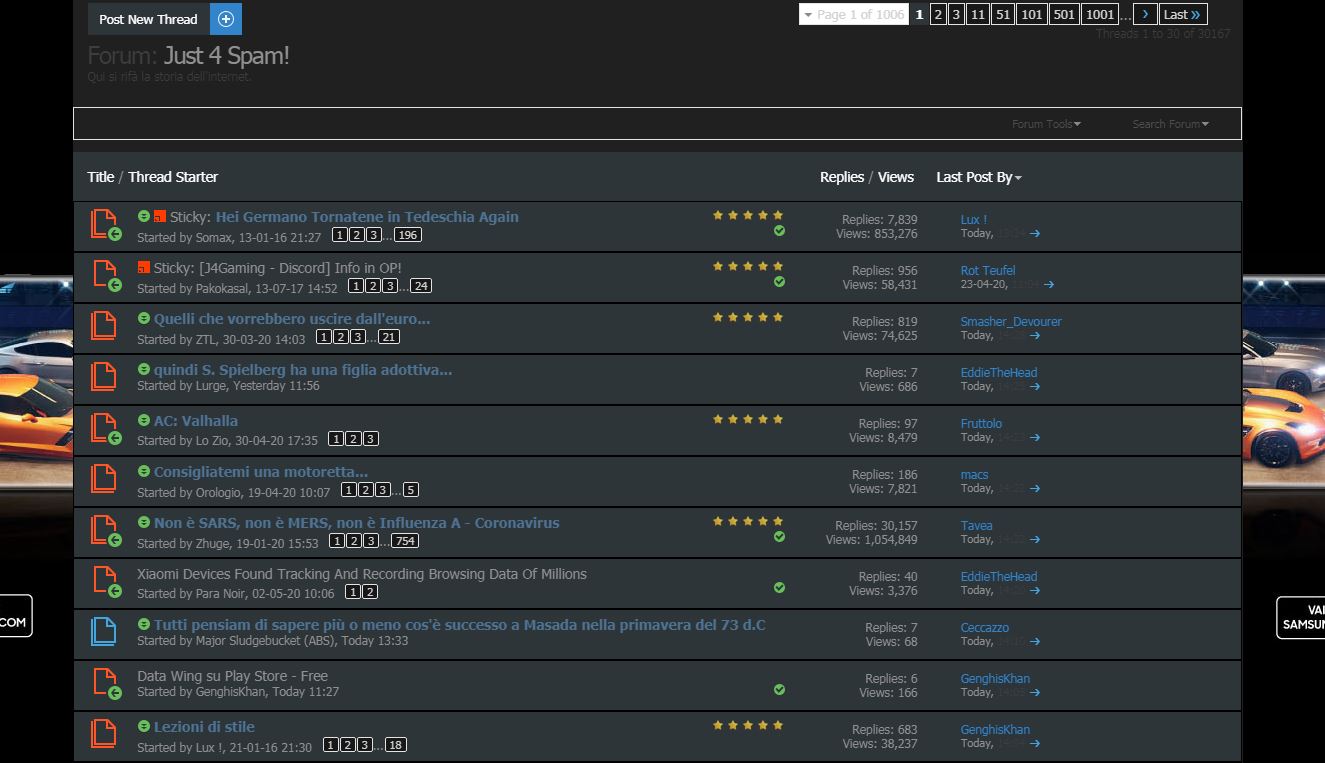Click the green checkmark icon in Data Wing row

point(779,690)
